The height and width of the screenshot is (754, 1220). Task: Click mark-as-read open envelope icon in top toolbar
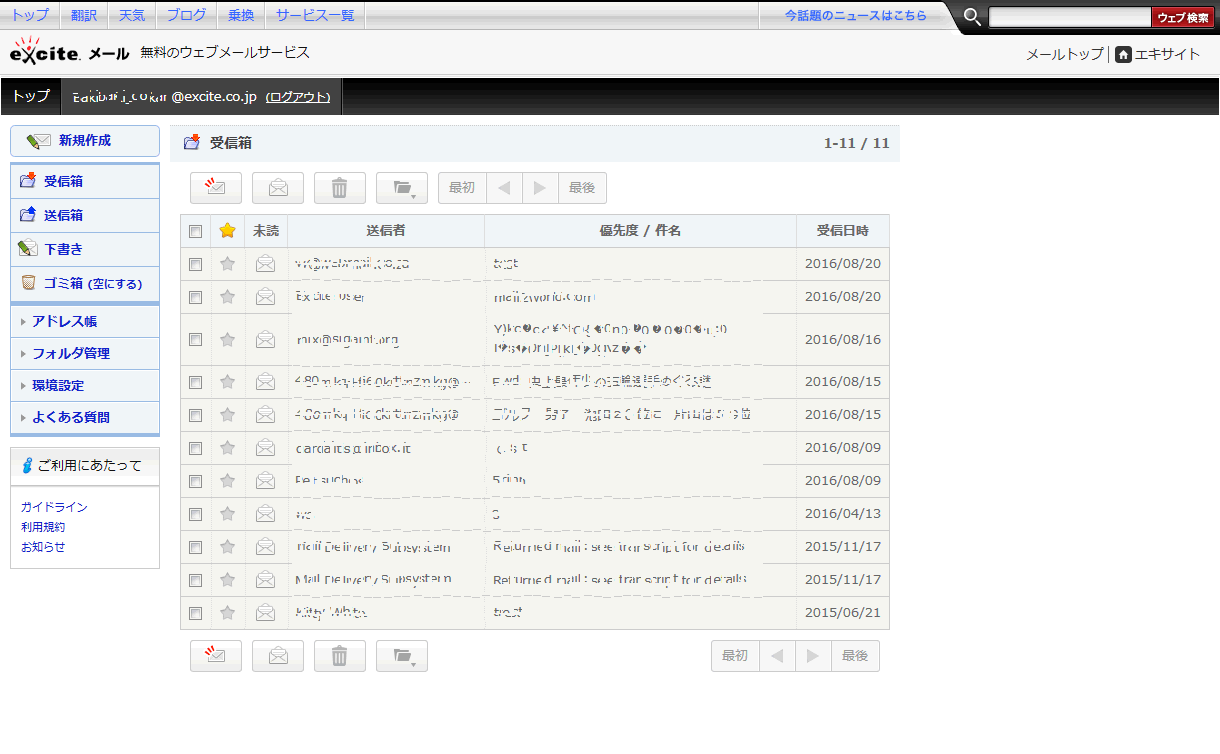pos(278,188)
